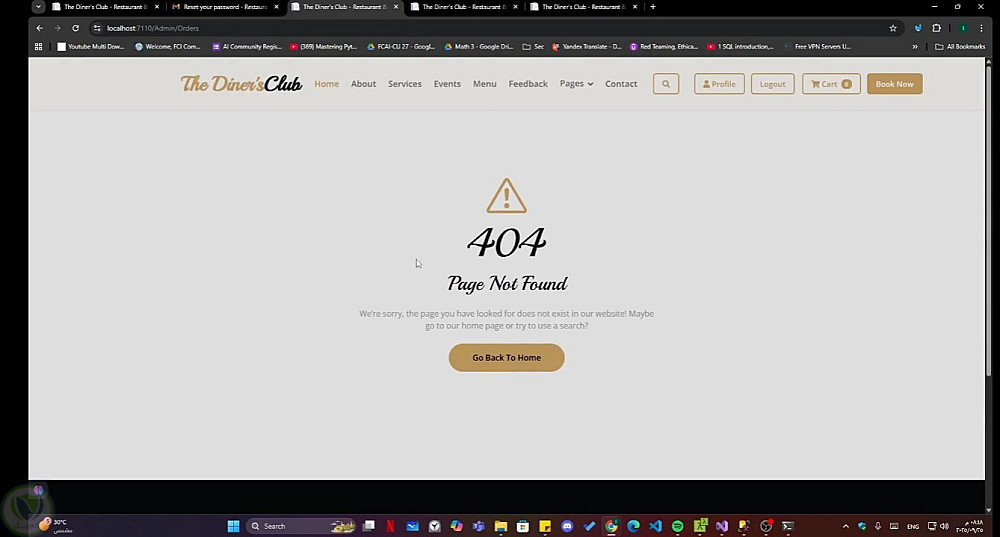
Task: Select the Menu navigation item
Action: [x=484, y=84]
